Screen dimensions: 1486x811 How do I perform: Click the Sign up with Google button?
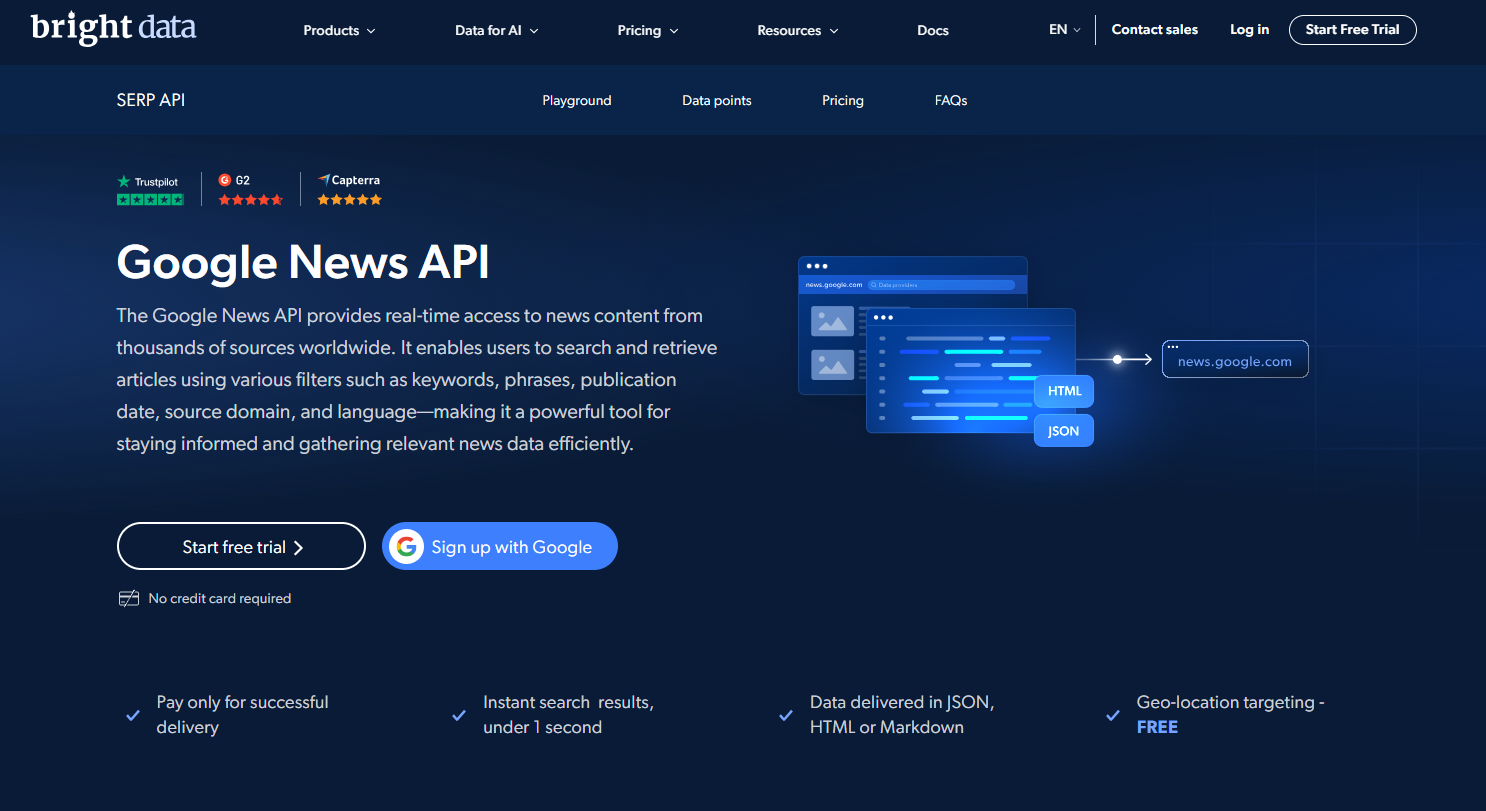pyautogui.click(x=499, y=546)
